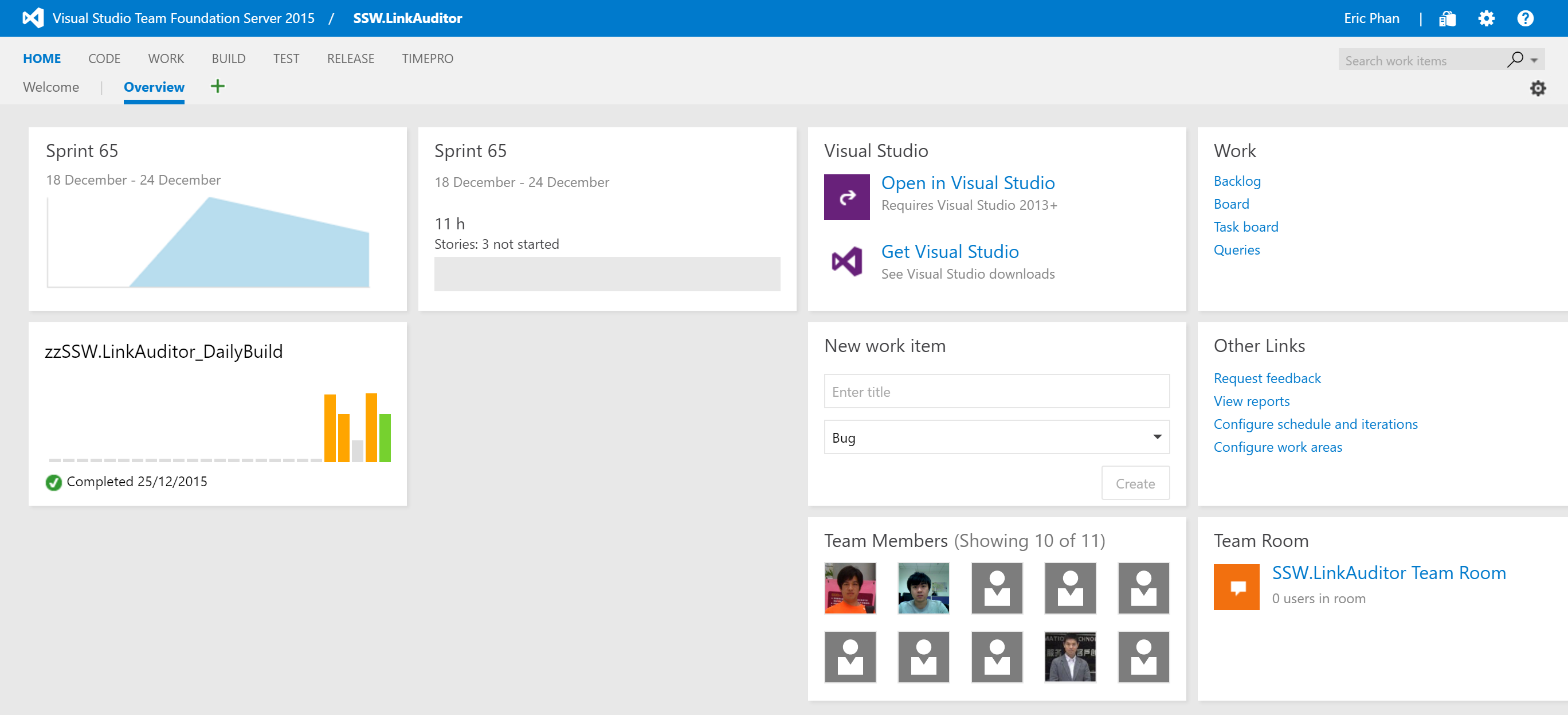Image resolution: width=1568 pixels, height=715 pixels.
Task: Click the help question mark icon
Action: [1525, 19]
